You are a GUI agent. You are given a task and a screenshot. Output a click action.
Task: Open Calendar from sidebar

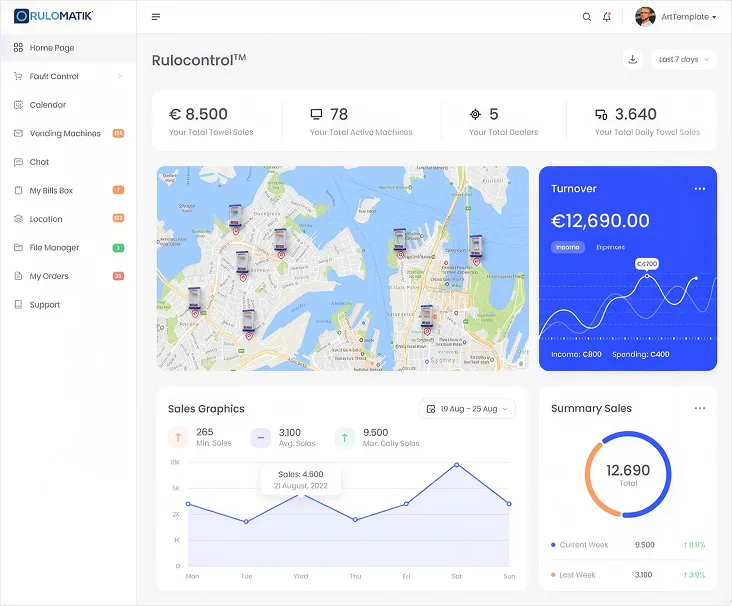[68, 105]
